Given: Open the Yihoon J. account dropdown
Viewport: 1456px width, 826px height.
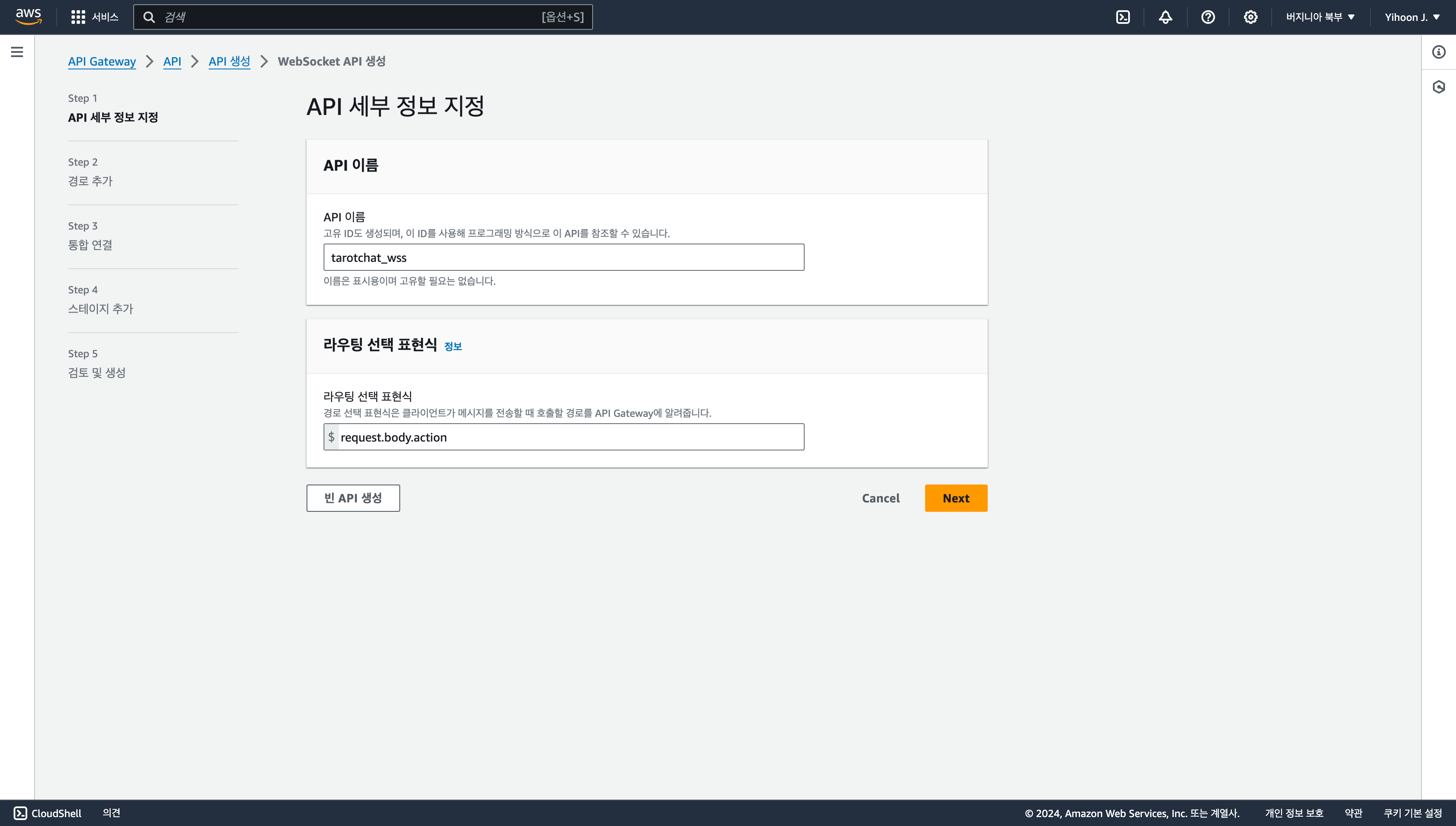Looking at the screenshot, I should tap(1412, 17).
